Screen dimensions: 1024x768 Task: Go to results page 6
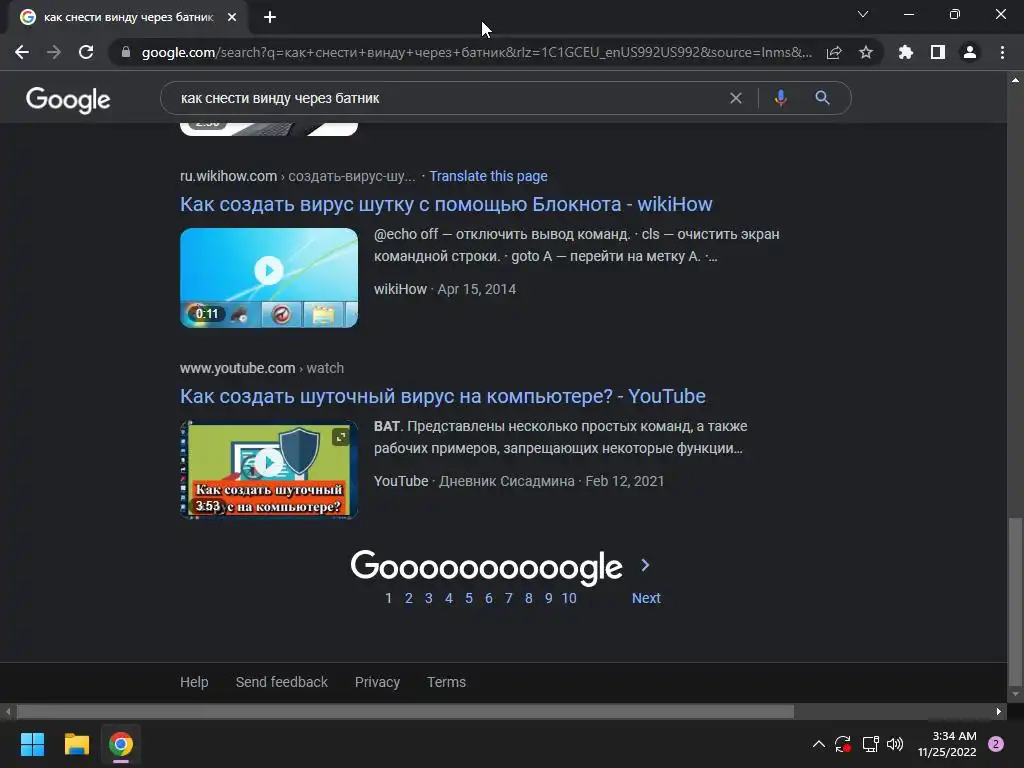[488, 598]
